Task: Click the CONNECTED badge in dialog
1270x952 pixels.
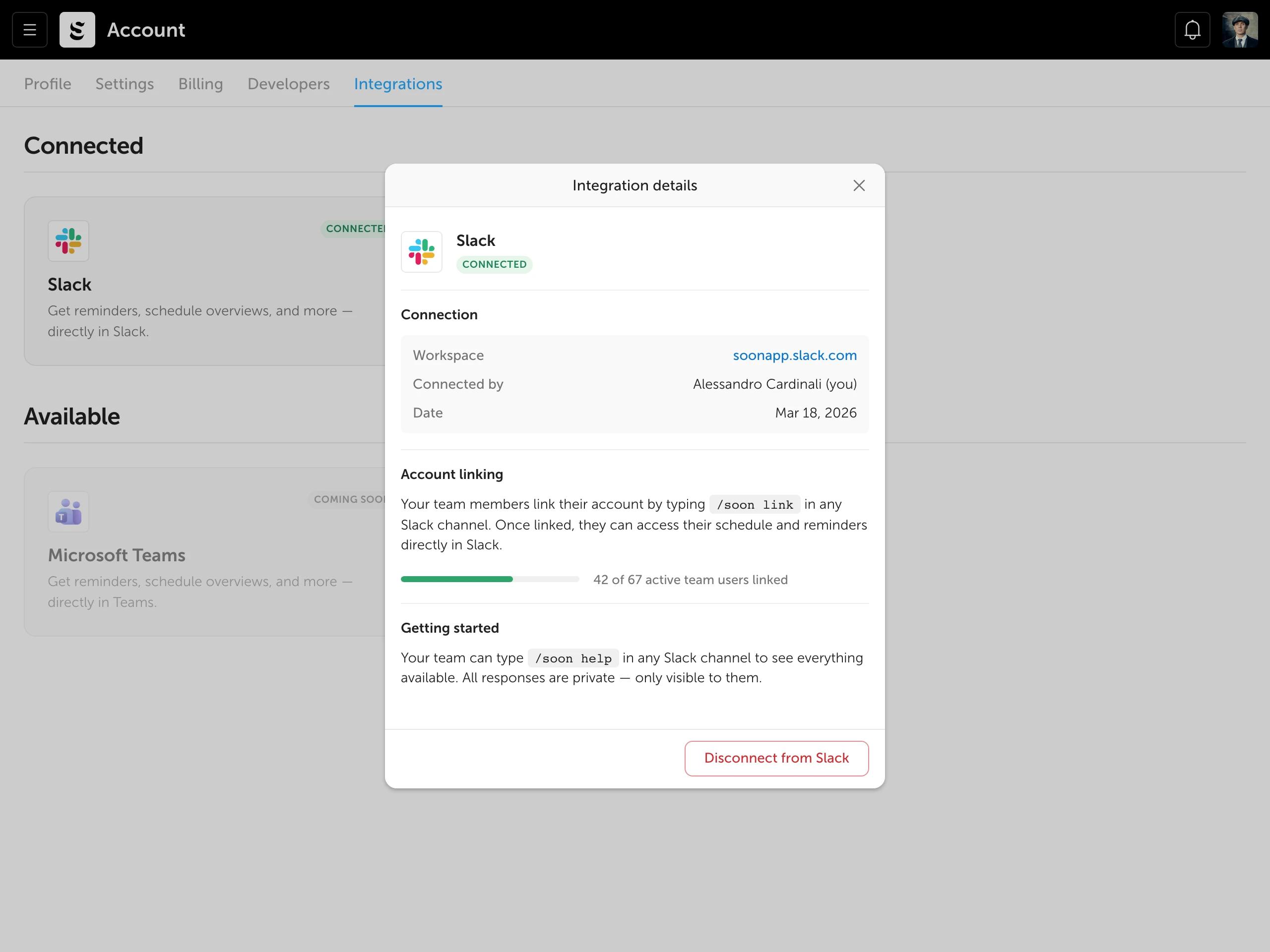Action: coord(494,265)
